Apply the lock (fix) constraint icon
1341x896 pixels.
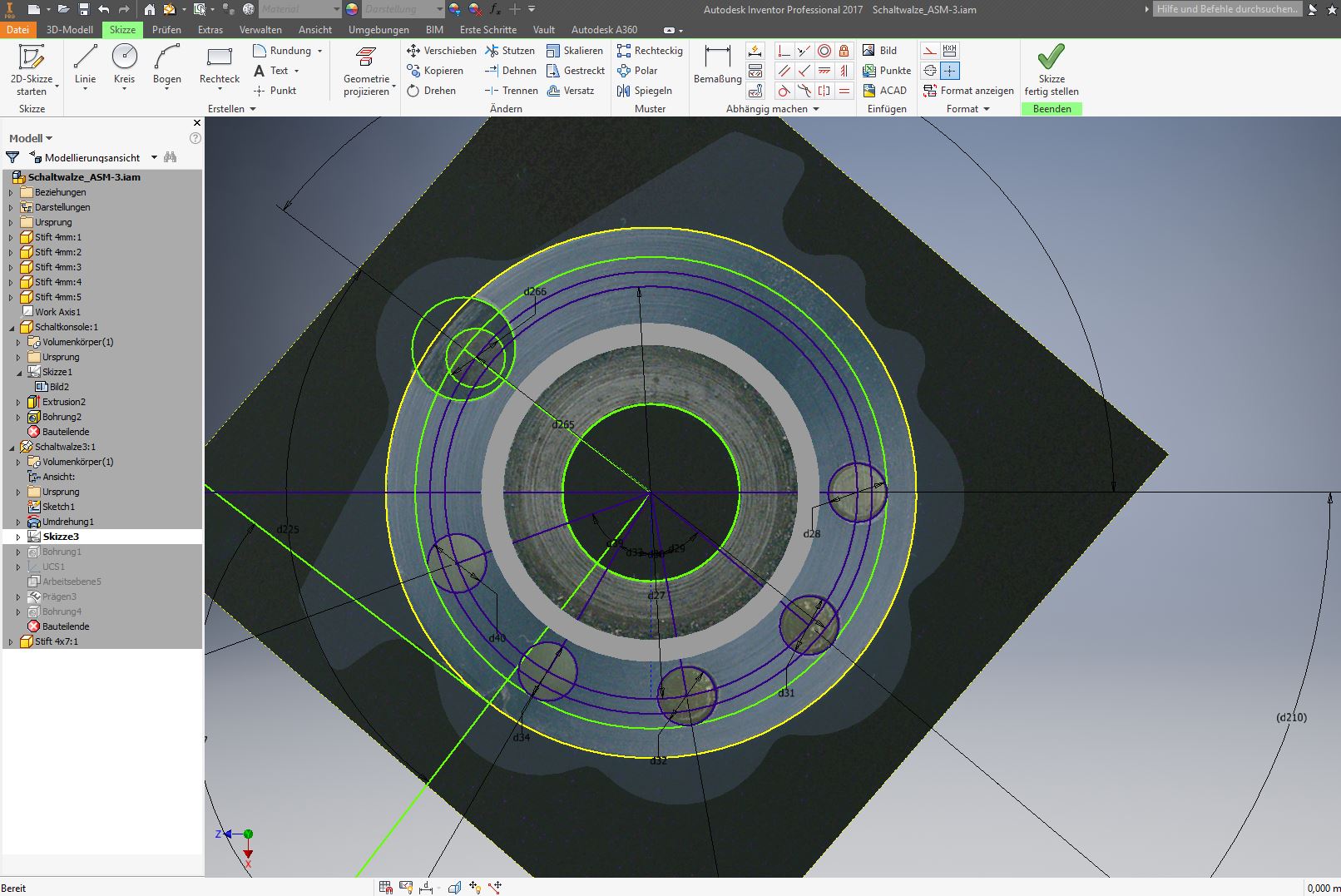pyautogui.click(x=844, y=51)
